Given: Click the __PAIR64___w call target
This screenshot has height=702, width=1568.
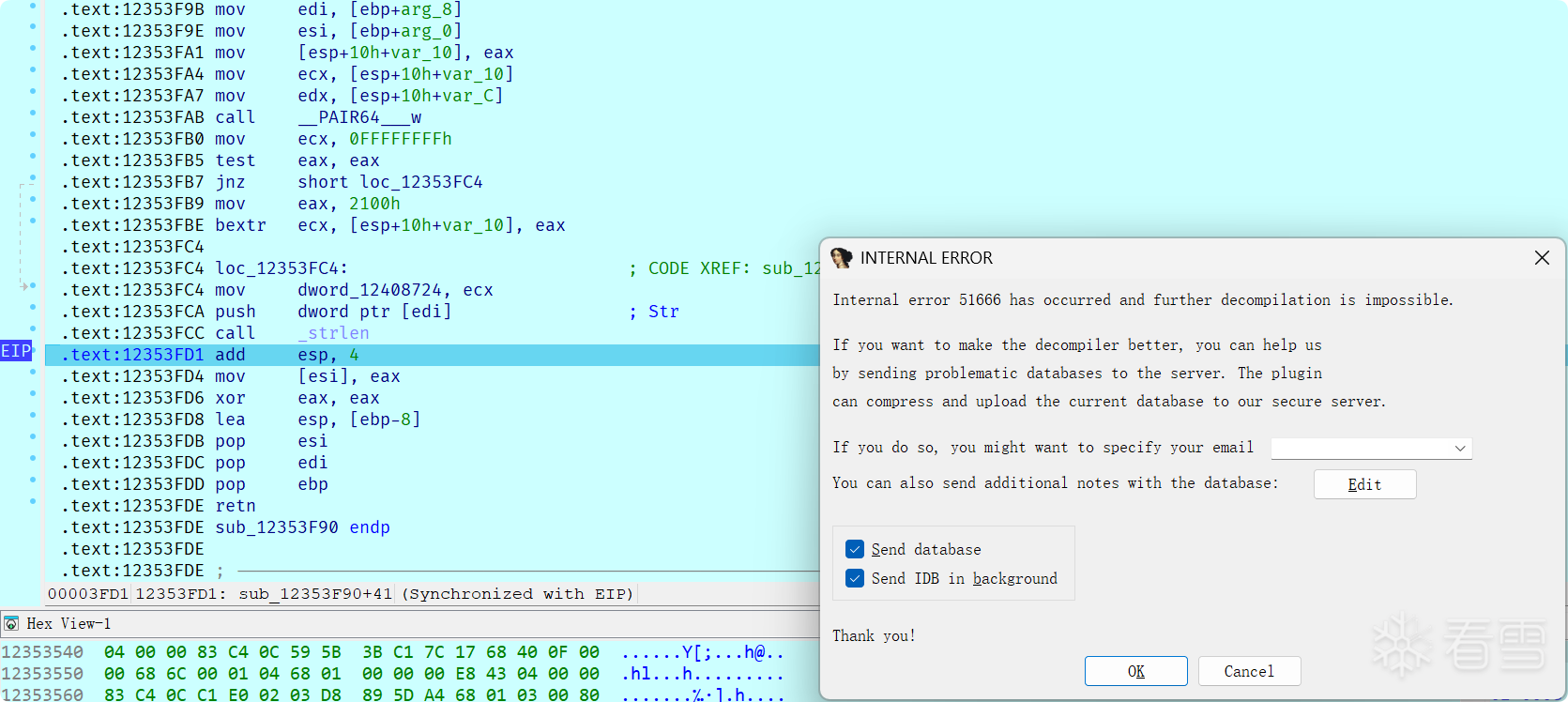Looking at the screenshot, I should click(x=360, y=117).
